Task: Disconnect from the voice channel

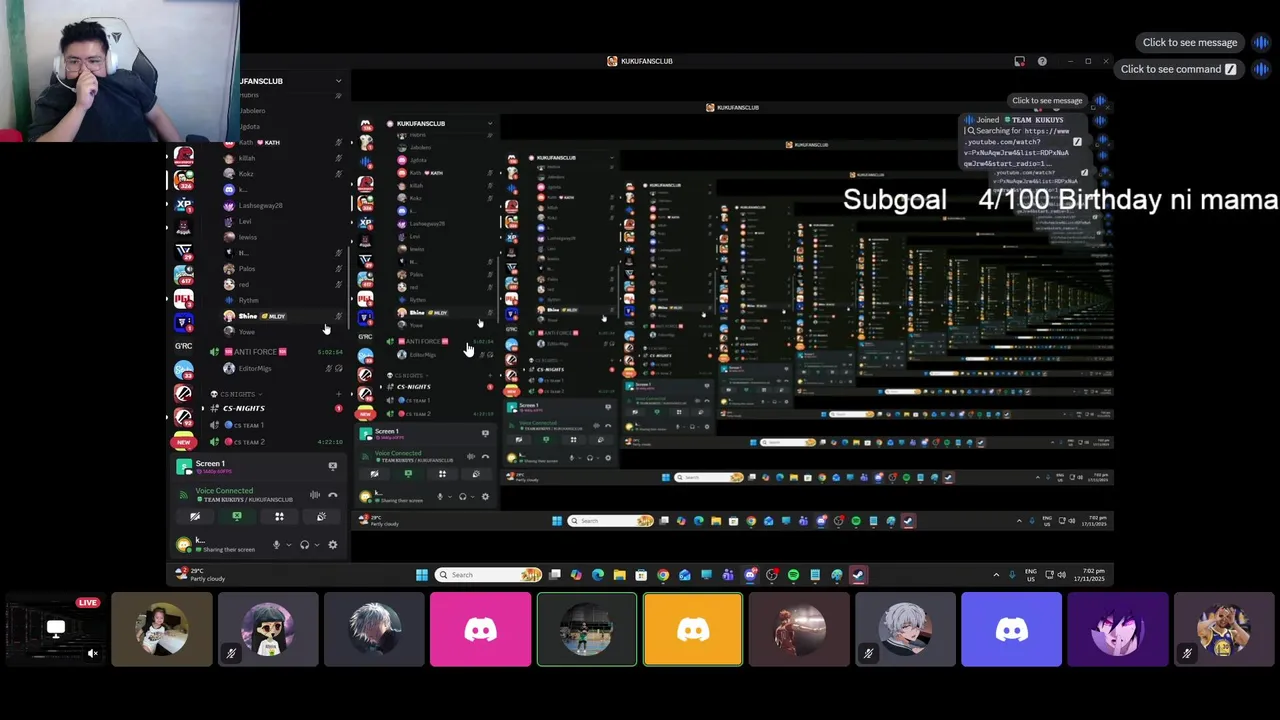Action: click(x=333, y=494)
